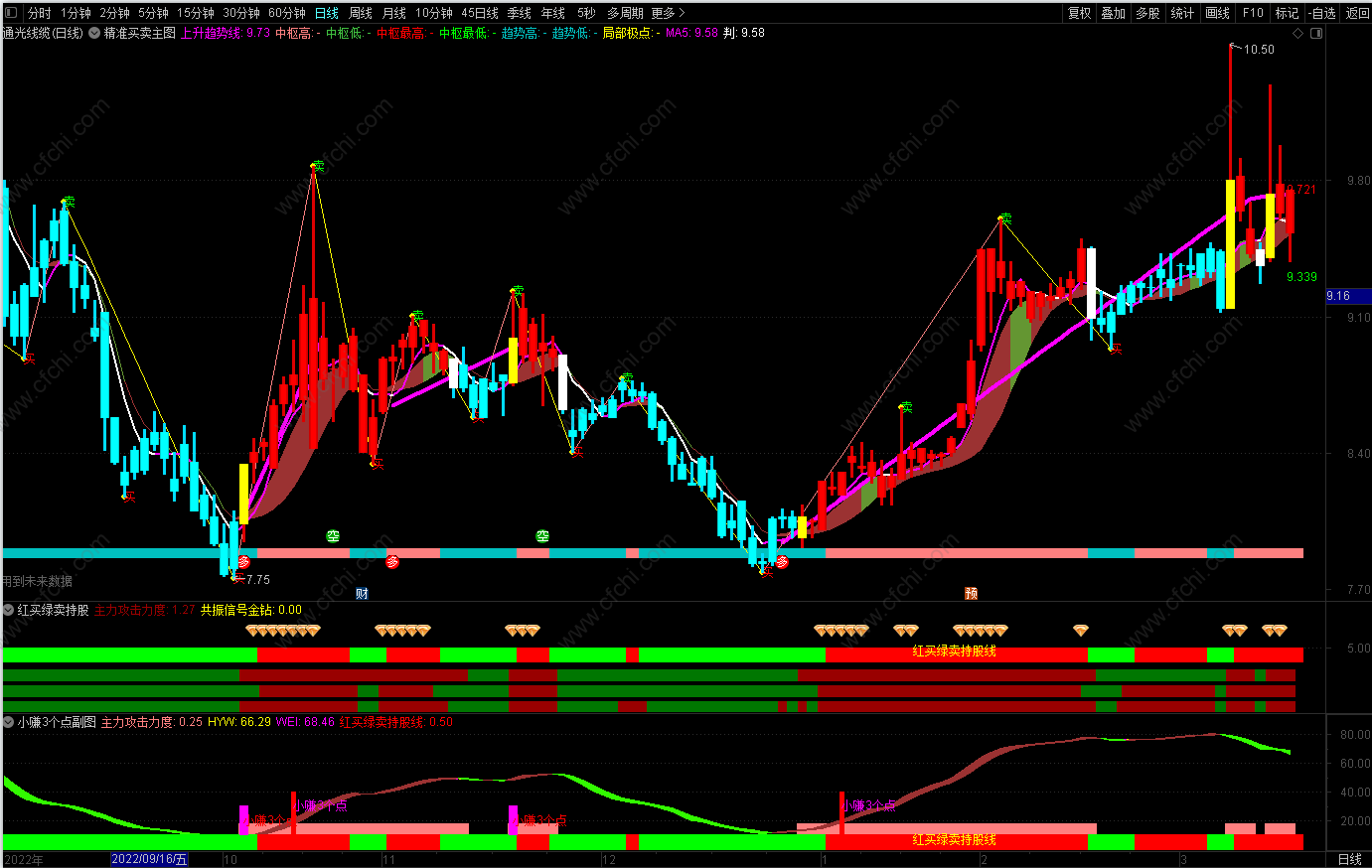
Task: Click the 卖 signal at the October peak
Action: [x=318, y=166]
